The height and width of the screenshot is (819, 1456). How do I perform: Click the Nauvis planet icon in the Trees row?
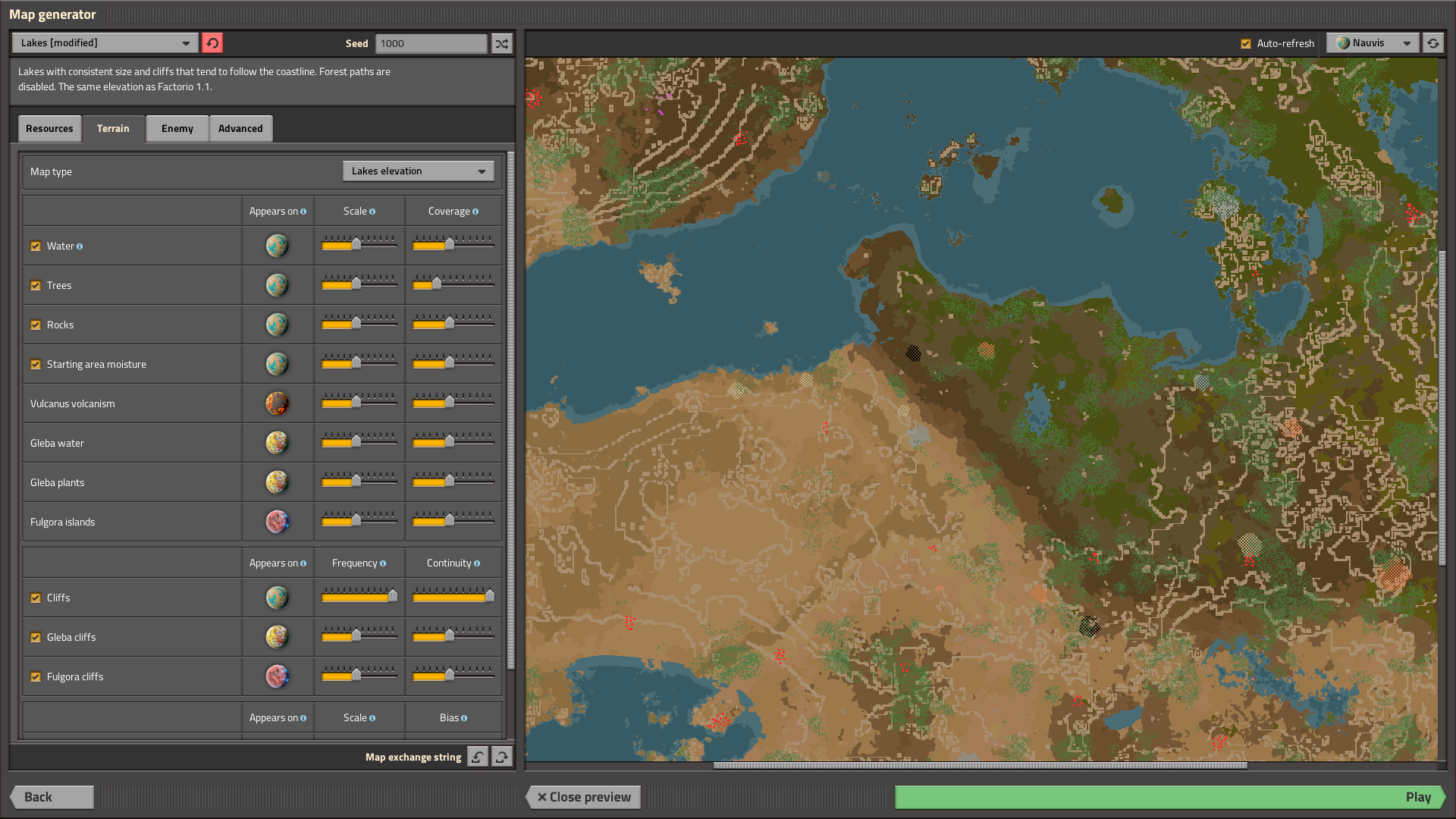click(278, 285)
